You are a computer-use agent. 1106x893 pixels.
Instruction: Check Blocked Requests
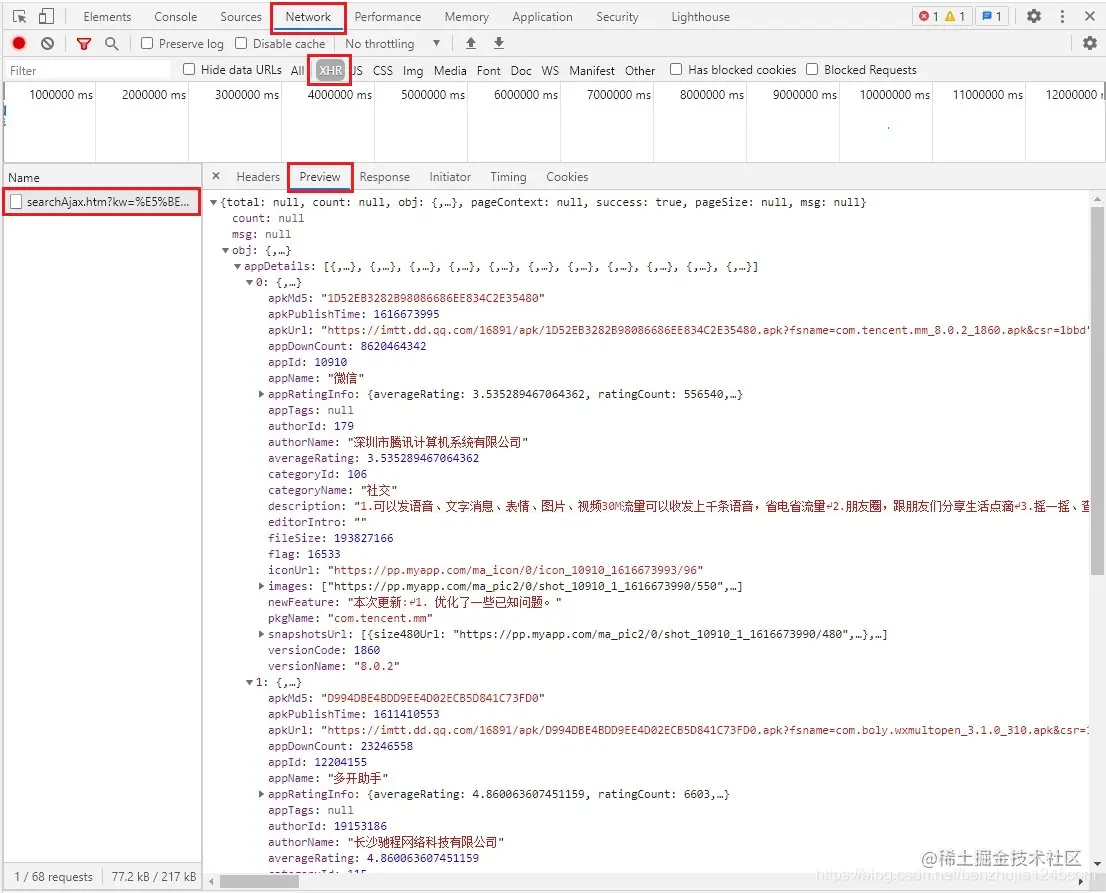(x=813, y=69)
